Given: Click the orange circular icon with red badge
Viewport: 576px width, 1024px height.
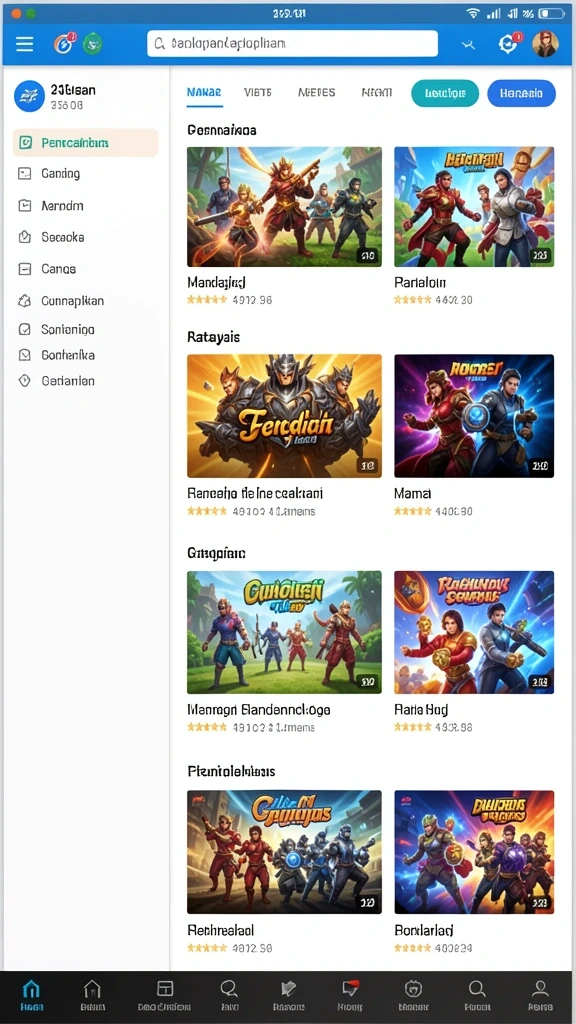Looking at the screenshot, I should [63, 43].
